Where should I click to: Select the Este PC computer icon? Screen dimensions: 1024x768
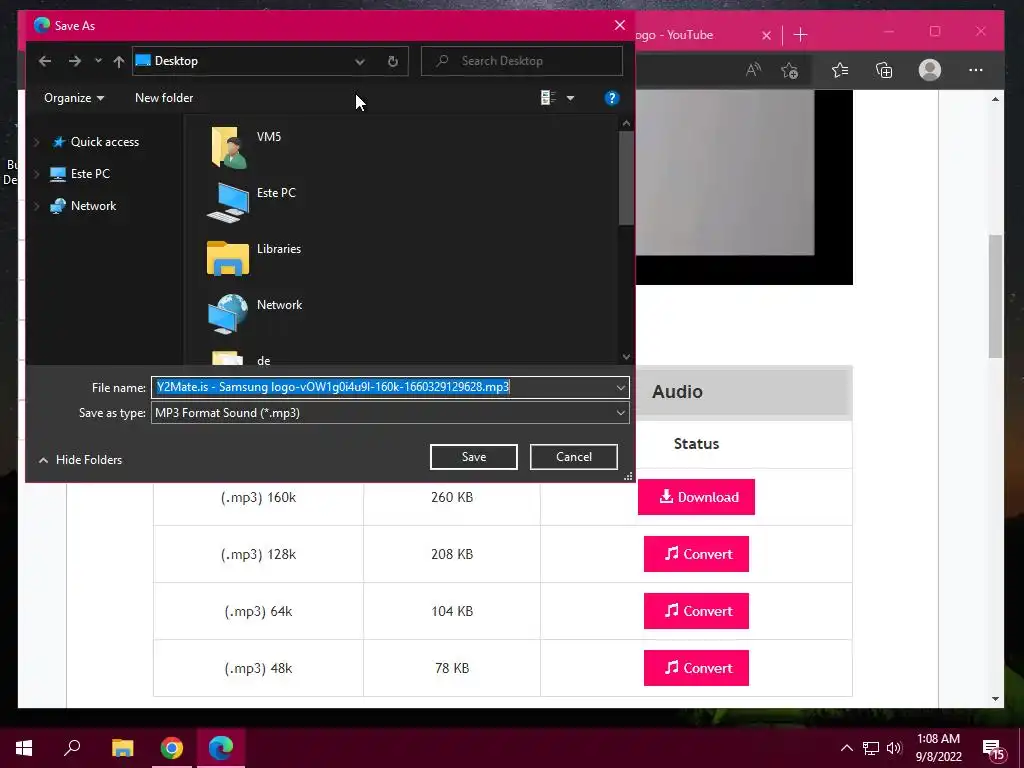pos(228,202)
